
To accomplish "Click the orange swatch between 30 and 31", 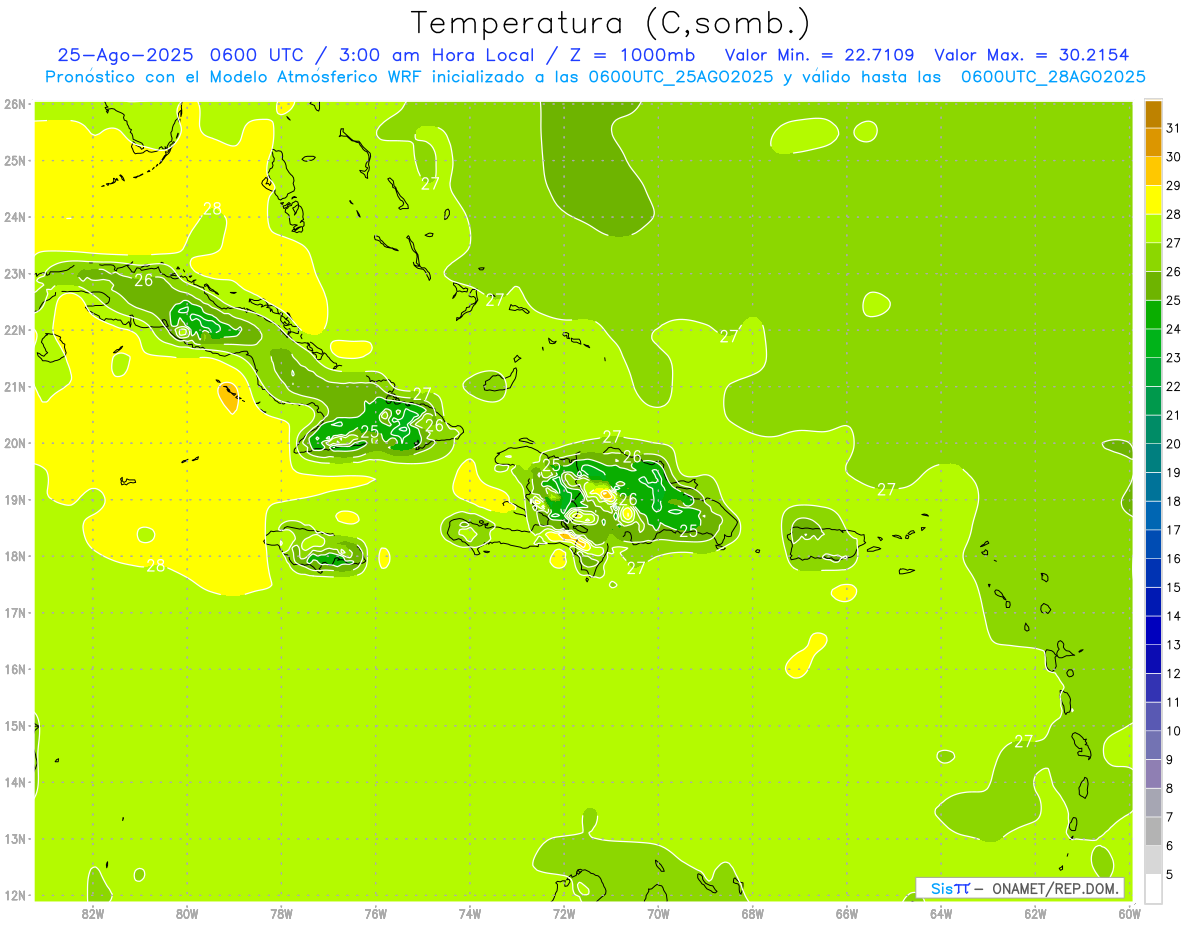I will [1153, 142].
